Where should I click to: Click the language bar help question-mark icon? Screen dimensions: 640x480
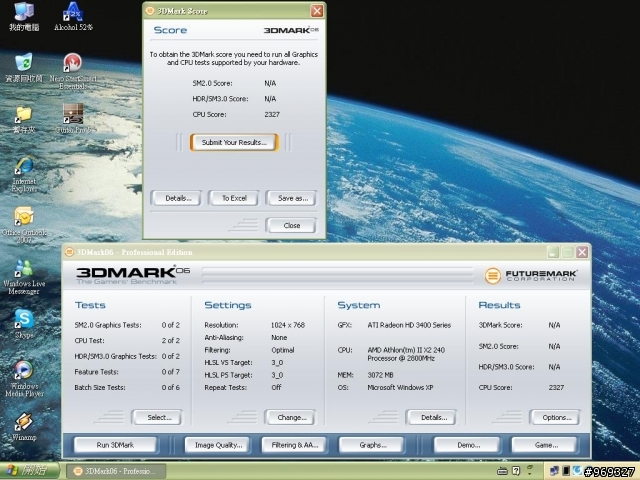tap(516, 471)
